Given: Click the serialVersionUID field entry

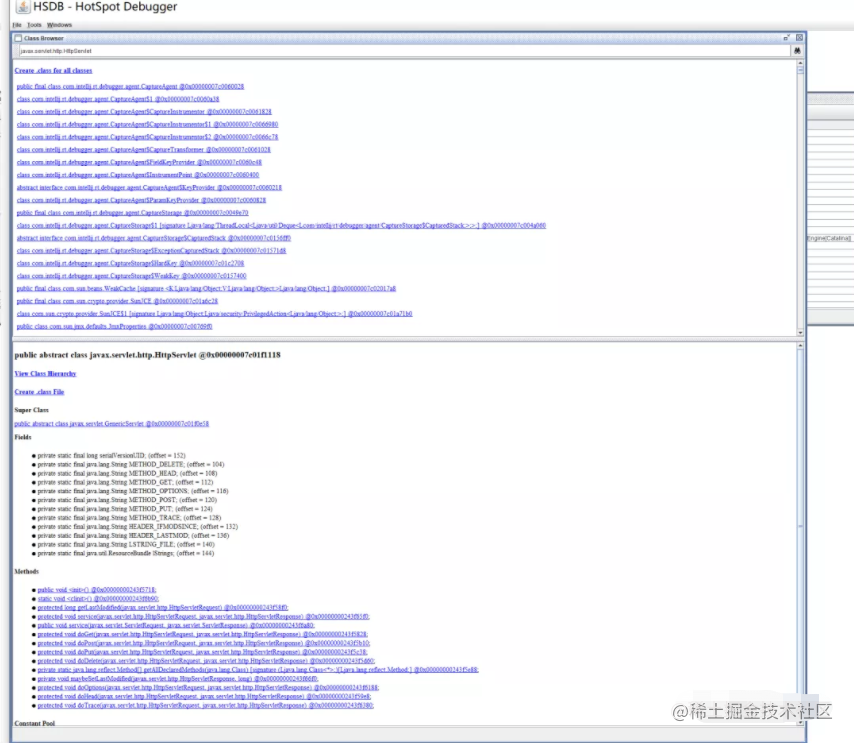Looking at the screenshot, I should [112, 455].
